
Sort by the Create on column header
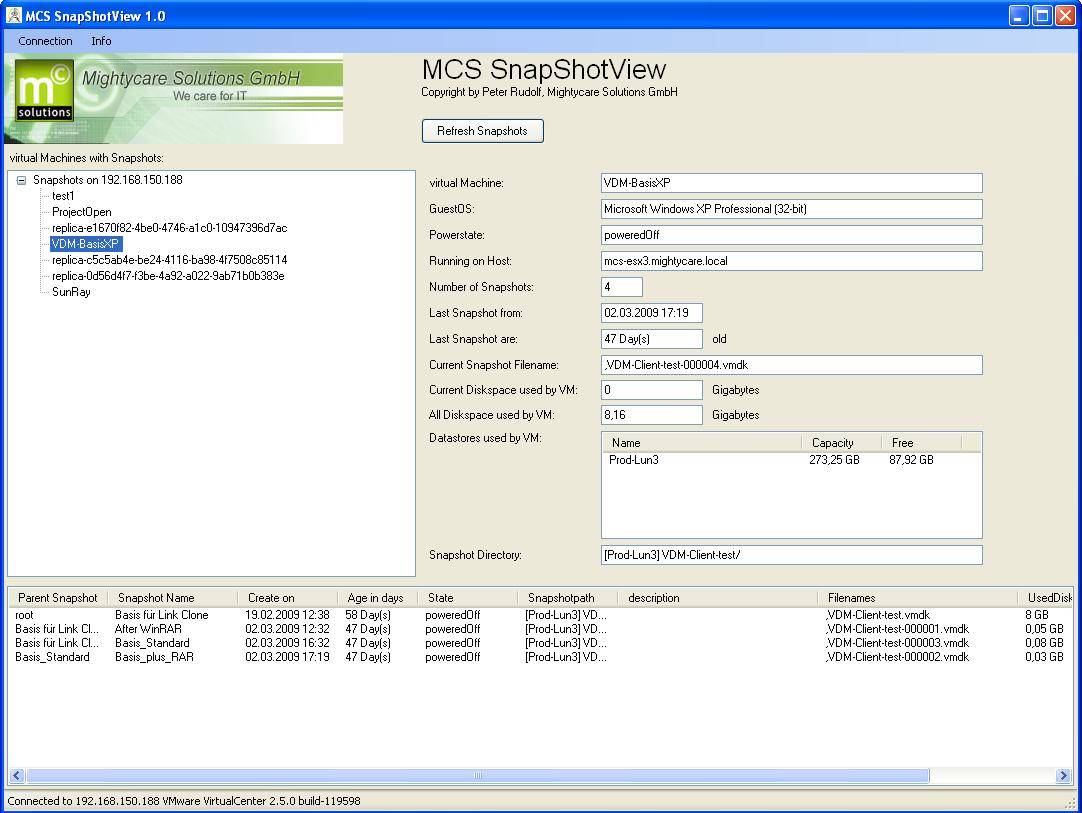click(x=288, y=598)
